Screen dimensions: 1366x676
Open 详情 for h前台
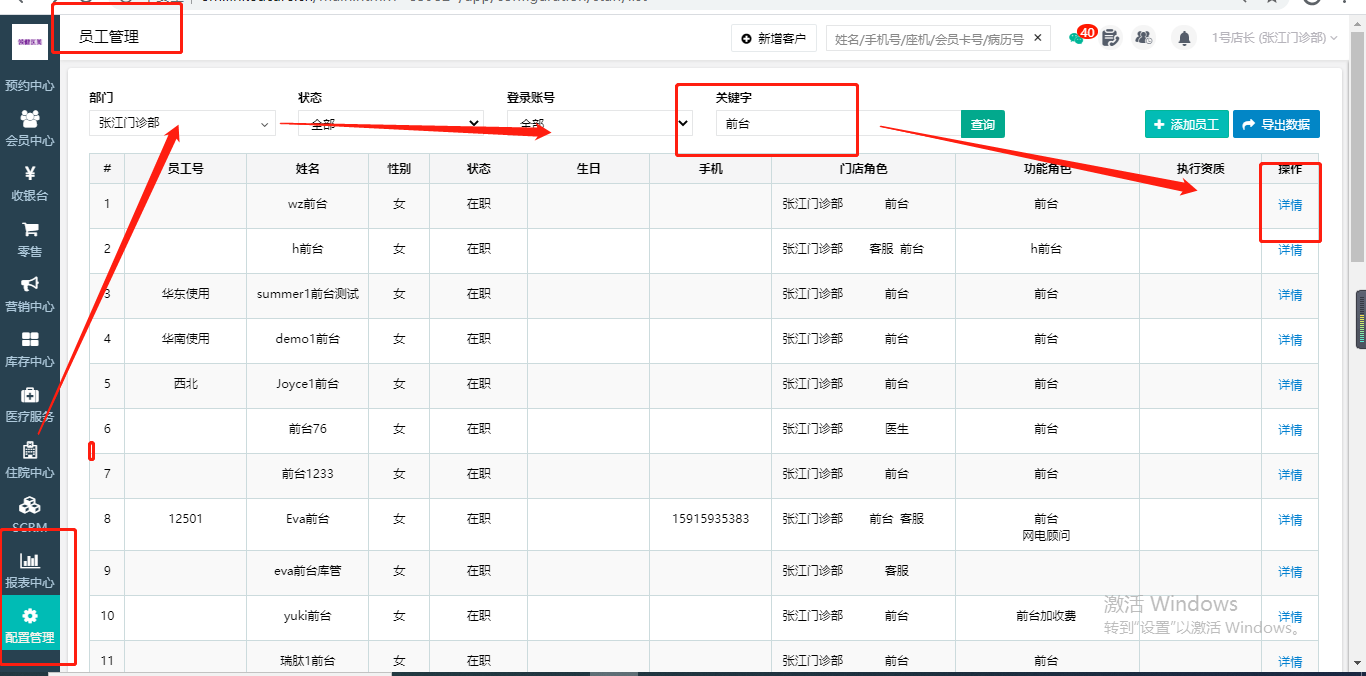pos(1290,250)
